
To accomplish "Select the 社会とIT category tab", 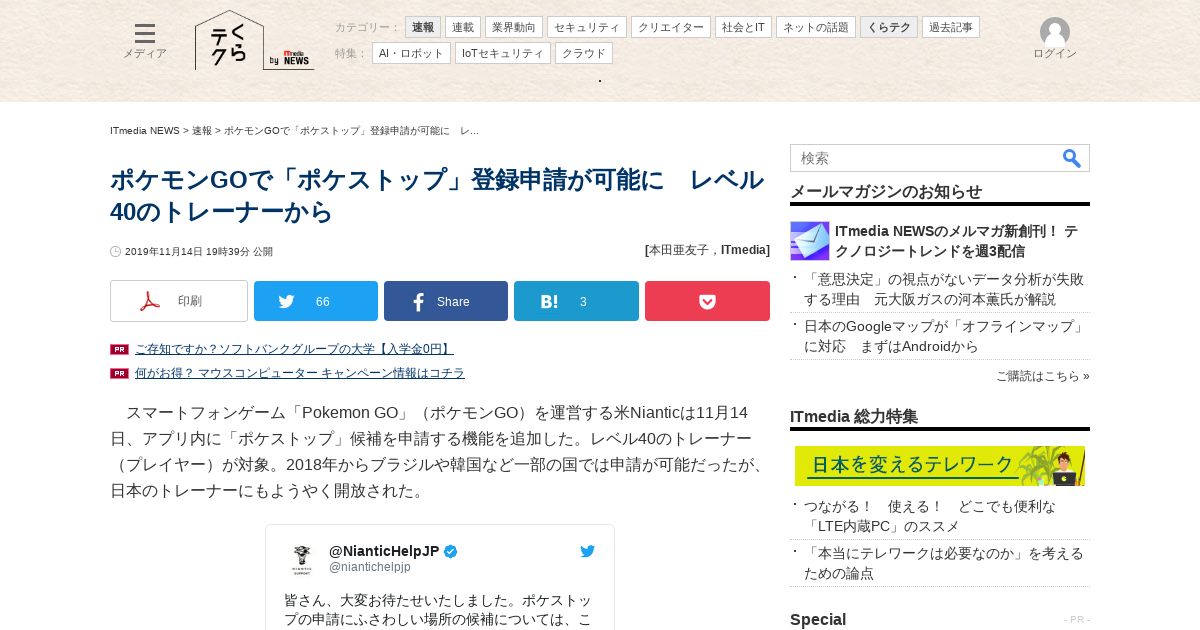I will coord(743,27).
